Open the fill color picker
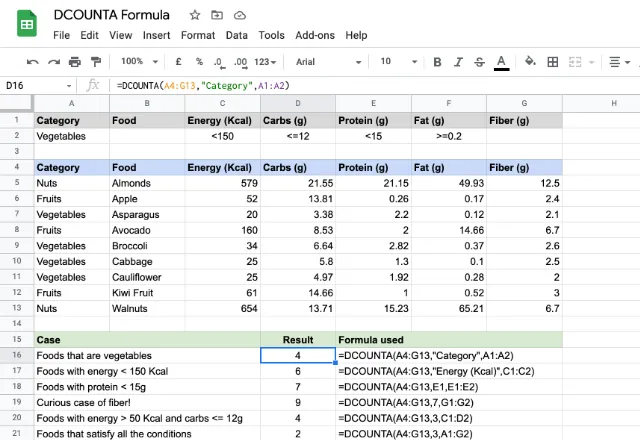640x440 pixels. [x=530, y=62]
